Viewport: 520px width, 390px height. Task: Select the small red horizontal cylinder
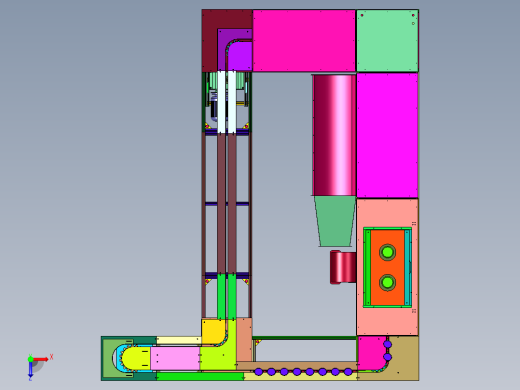(343, 268)
